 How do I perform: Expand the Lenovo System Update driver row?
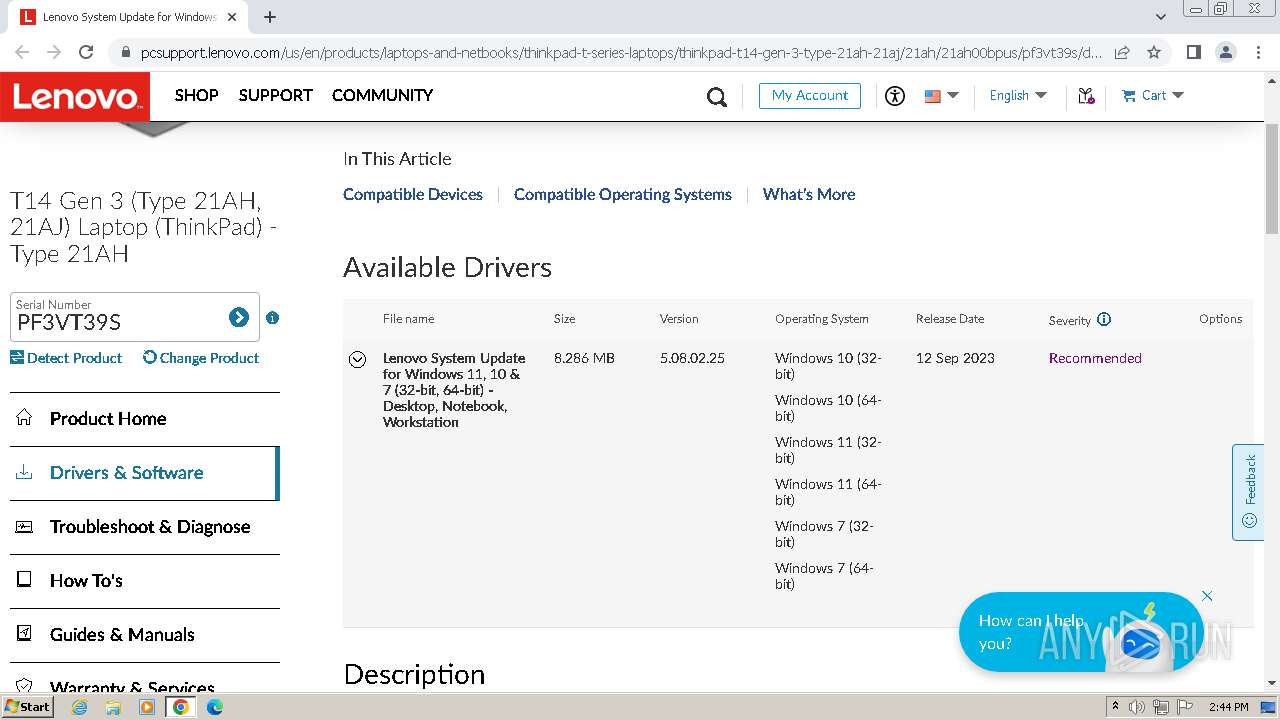357,359
